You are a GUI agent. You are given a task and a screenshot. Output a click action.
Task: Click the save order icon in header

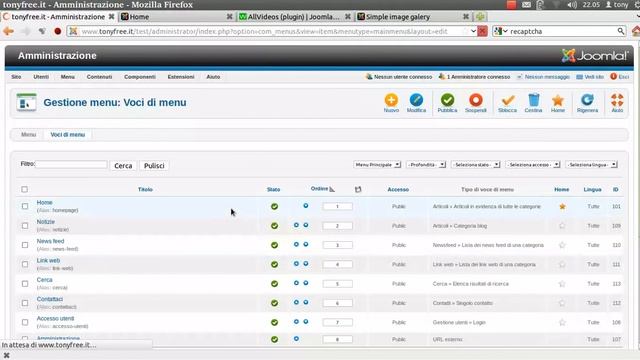click(x=358, y=189)
